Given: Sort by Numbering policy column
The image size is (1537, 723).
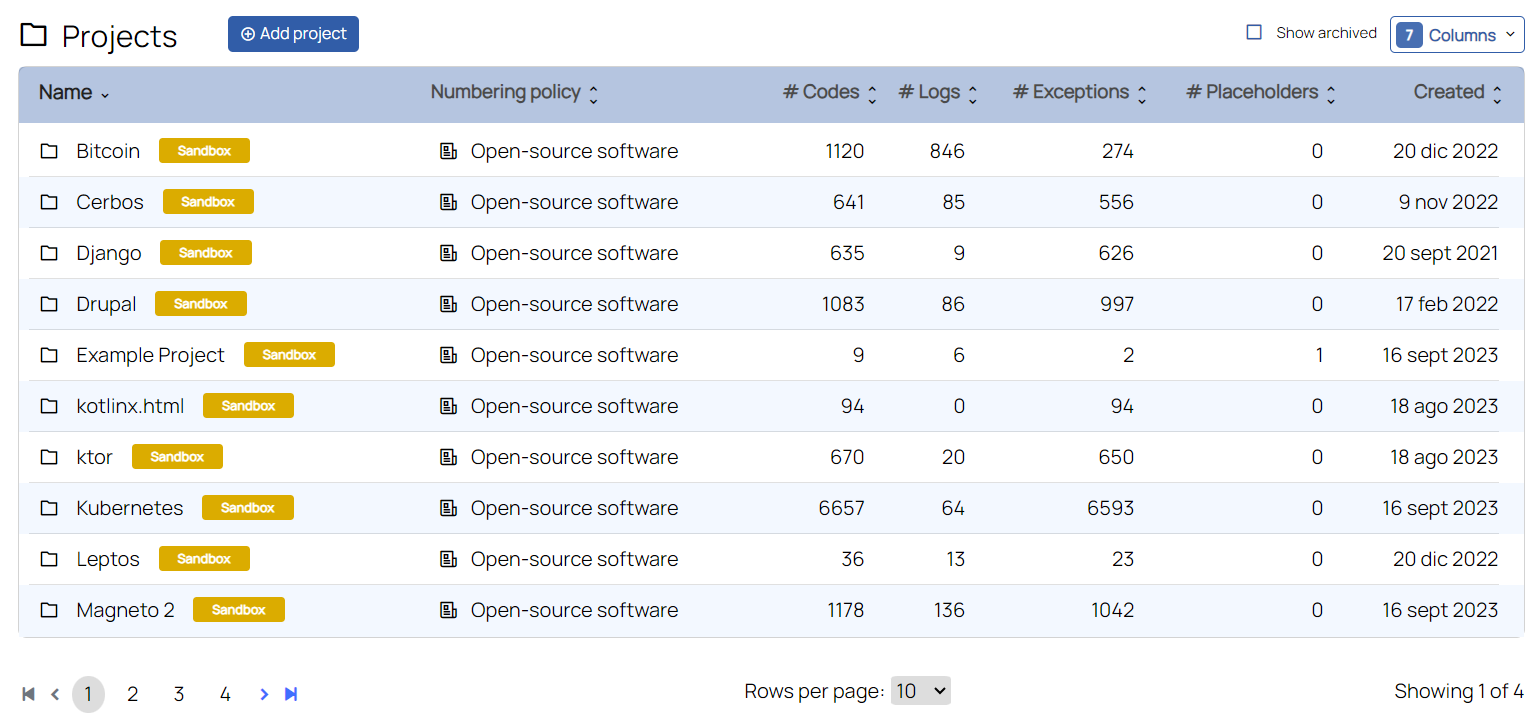Looking at the screenshot, I should 514,92.
